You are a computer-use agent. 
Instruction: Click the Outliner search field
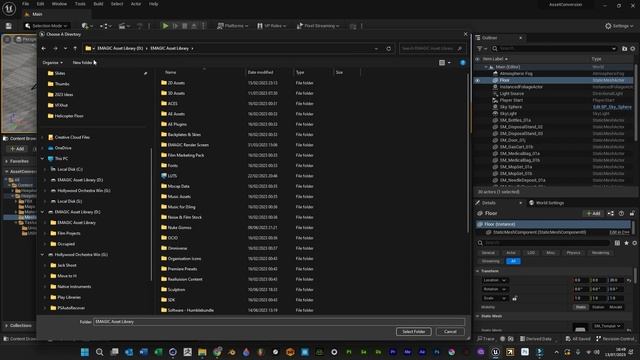(555, 49)
